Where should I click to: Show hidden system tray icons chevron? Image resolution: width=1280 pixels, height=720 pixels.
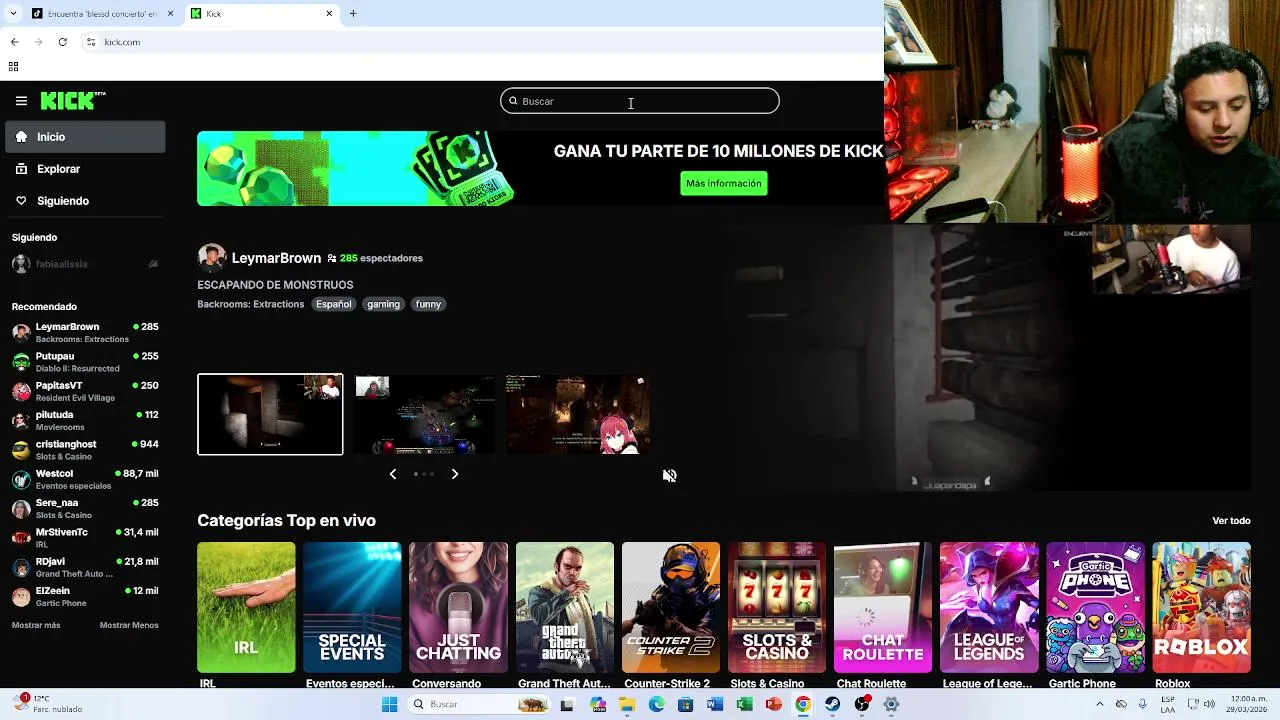click(1099, 704)
